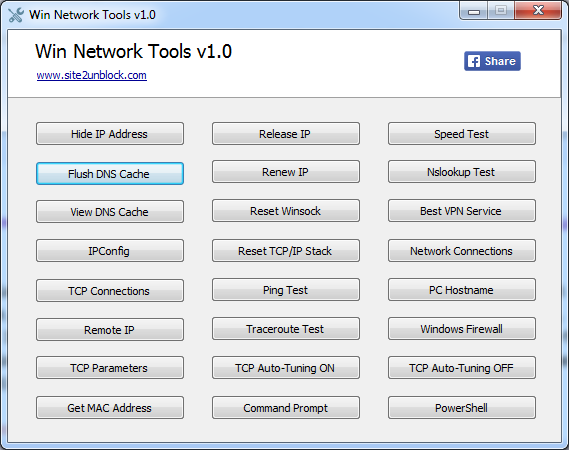Flush the DNS cache
This screenshot has height=451, width=570.
pos(110,174)
